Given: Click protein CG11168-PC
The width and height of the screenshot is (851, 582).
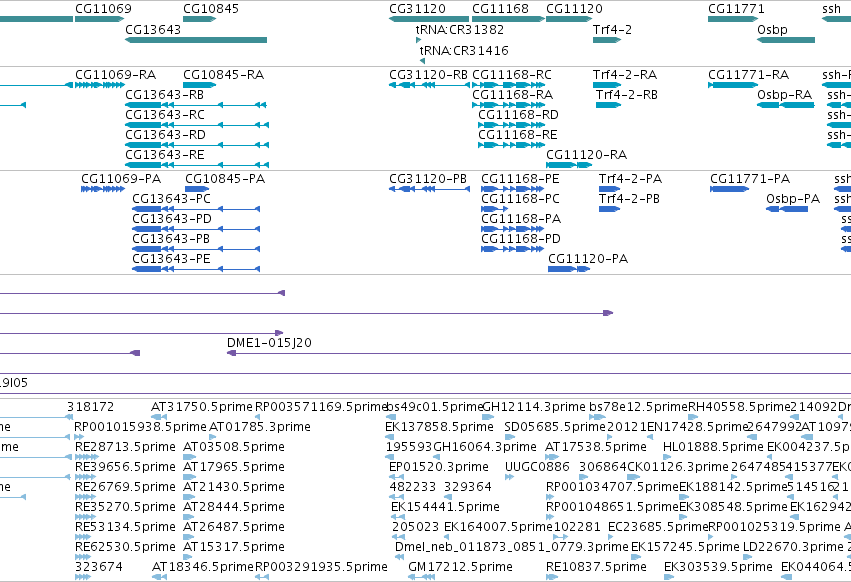Looking at the screenshot, I should tap(520, 199).
